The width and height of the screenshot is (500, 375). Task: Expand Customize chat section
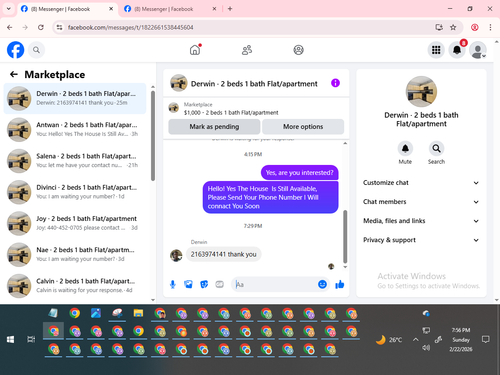click(x=421, y=183)
